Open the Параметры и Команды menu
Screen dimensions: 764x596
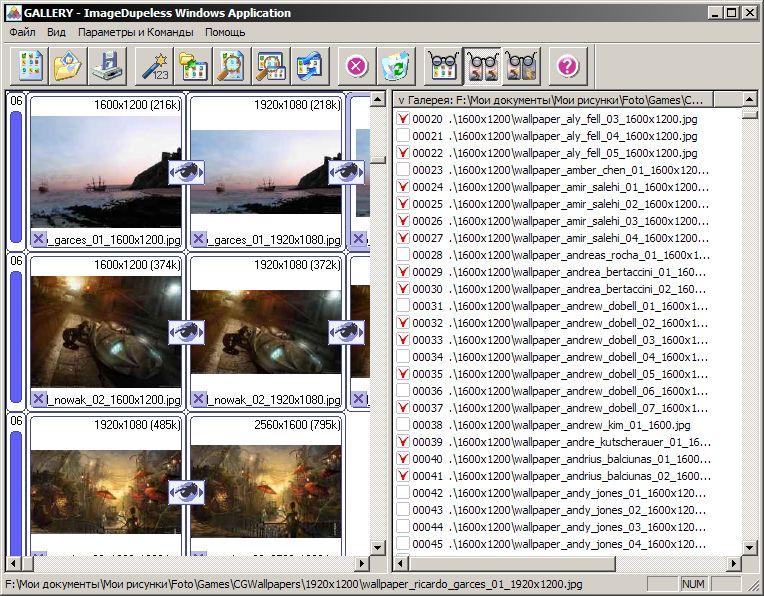click(x=137, y=32)
